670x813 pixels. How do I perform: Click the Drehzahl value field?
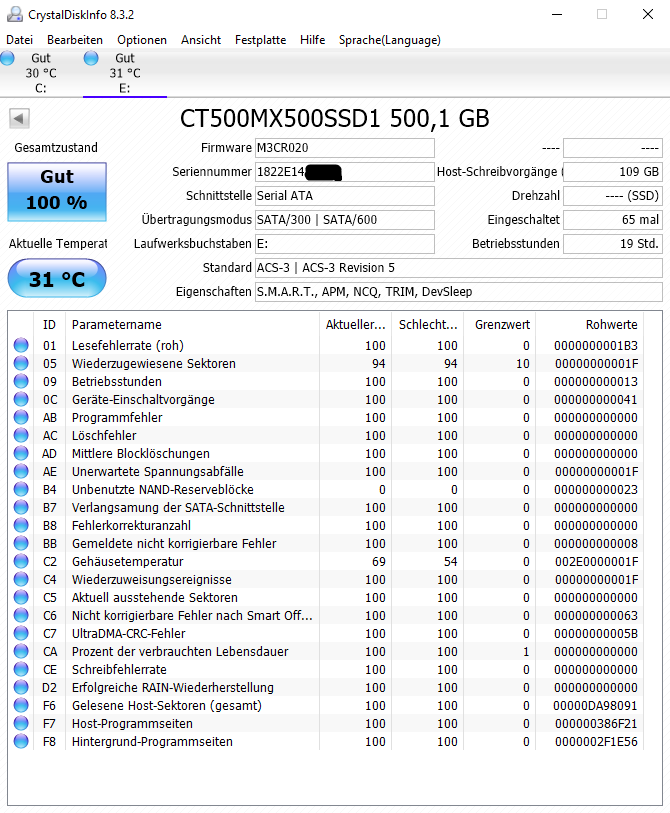click(613, 195)
